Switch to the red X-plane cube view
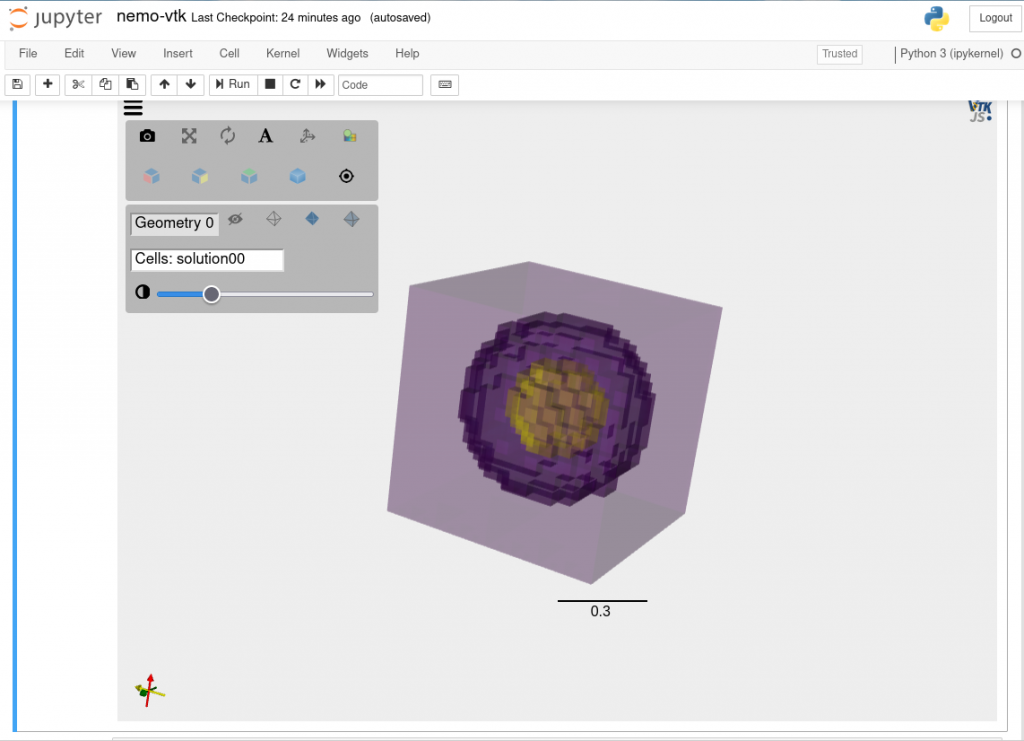 152,176
